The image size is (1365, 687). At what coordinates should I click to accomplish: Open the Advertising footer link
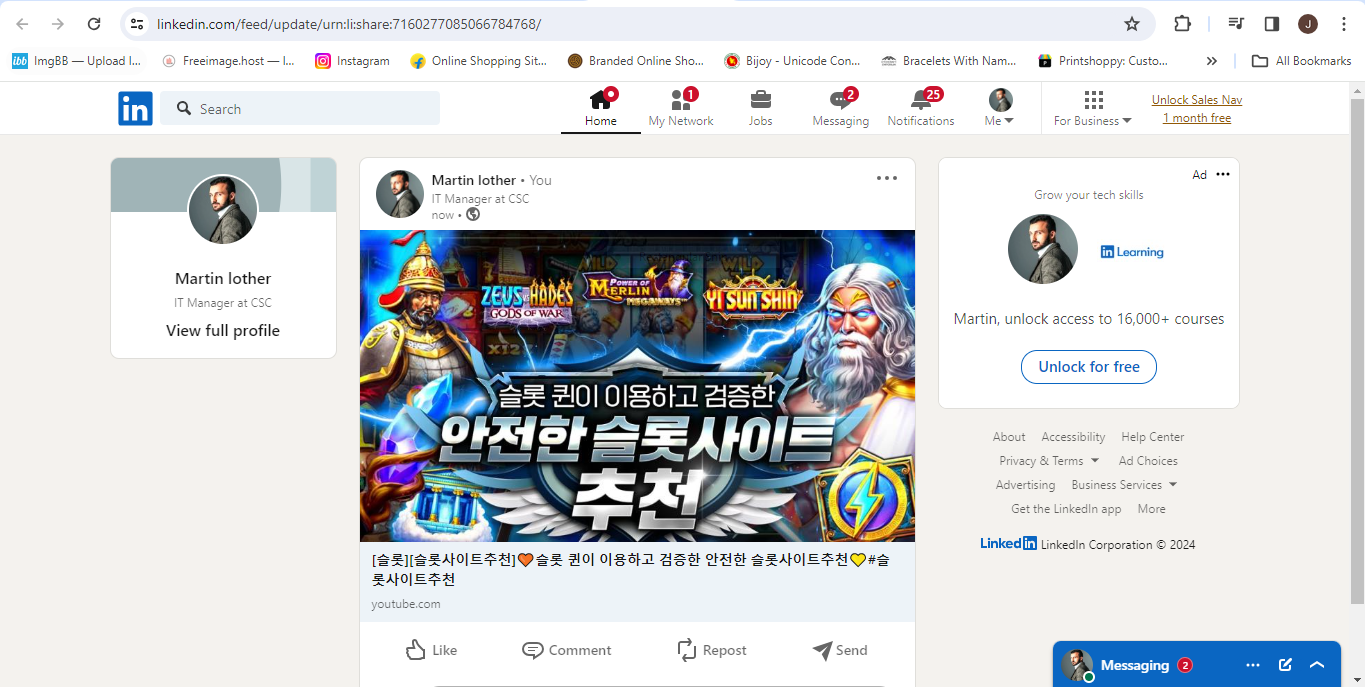pos(1025,485)
